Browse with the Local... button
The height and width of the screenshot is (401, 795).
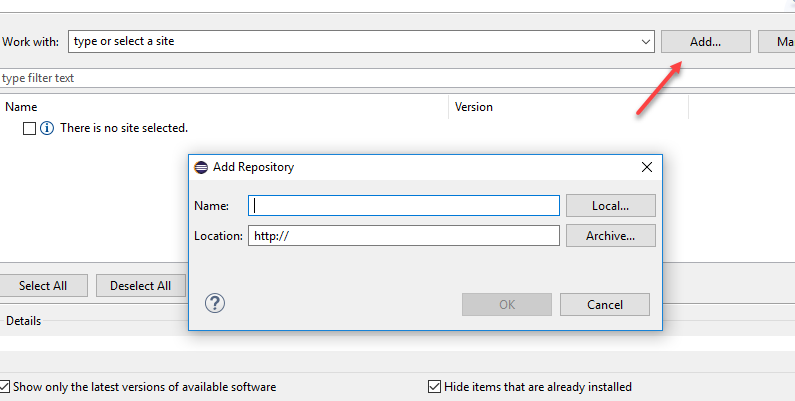click(610, 205)
